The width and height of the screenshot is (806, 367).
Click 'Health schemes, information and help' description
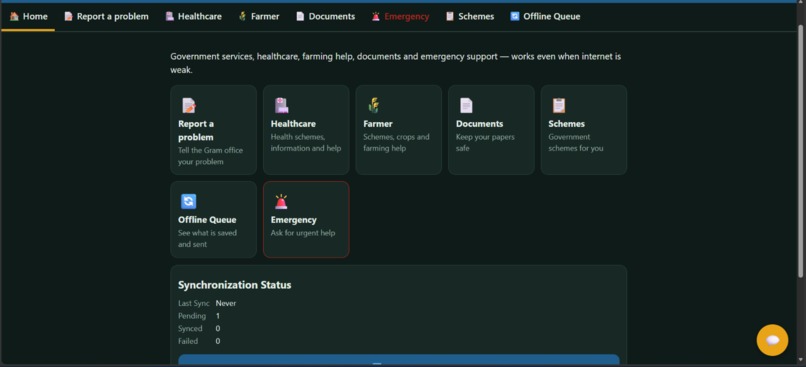click(306, 143)
